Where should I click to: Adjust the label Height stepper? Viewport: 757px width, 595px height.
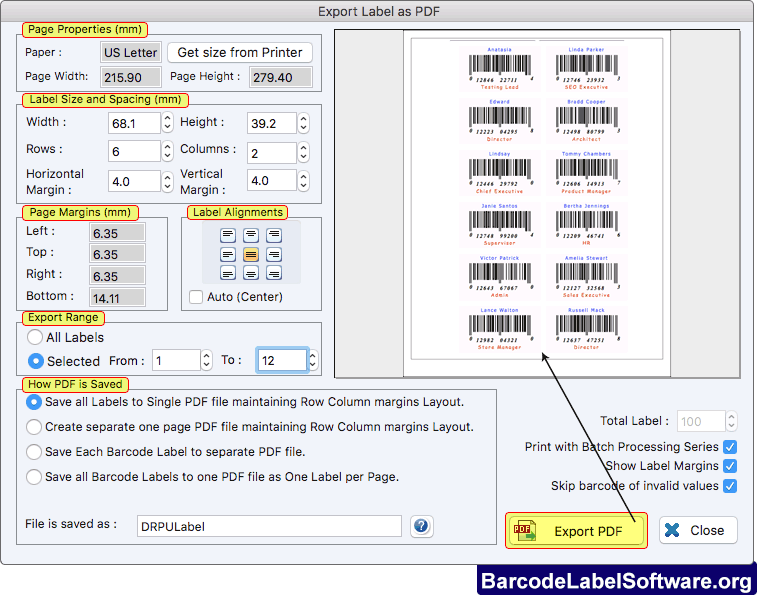303,123
